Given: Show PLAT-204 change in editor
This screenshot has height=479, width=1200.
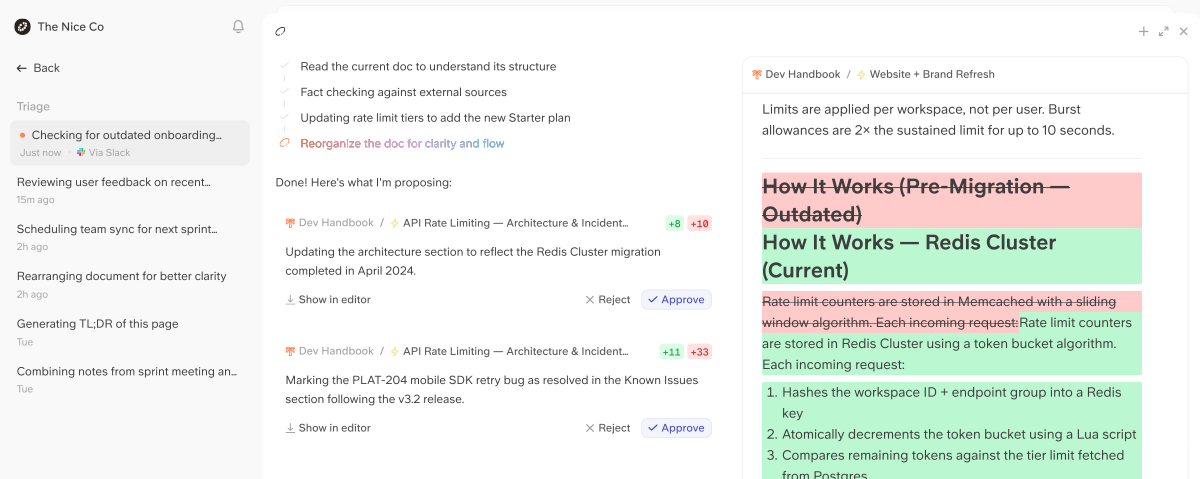Looking at the screenshot, I should pos(328,428).
